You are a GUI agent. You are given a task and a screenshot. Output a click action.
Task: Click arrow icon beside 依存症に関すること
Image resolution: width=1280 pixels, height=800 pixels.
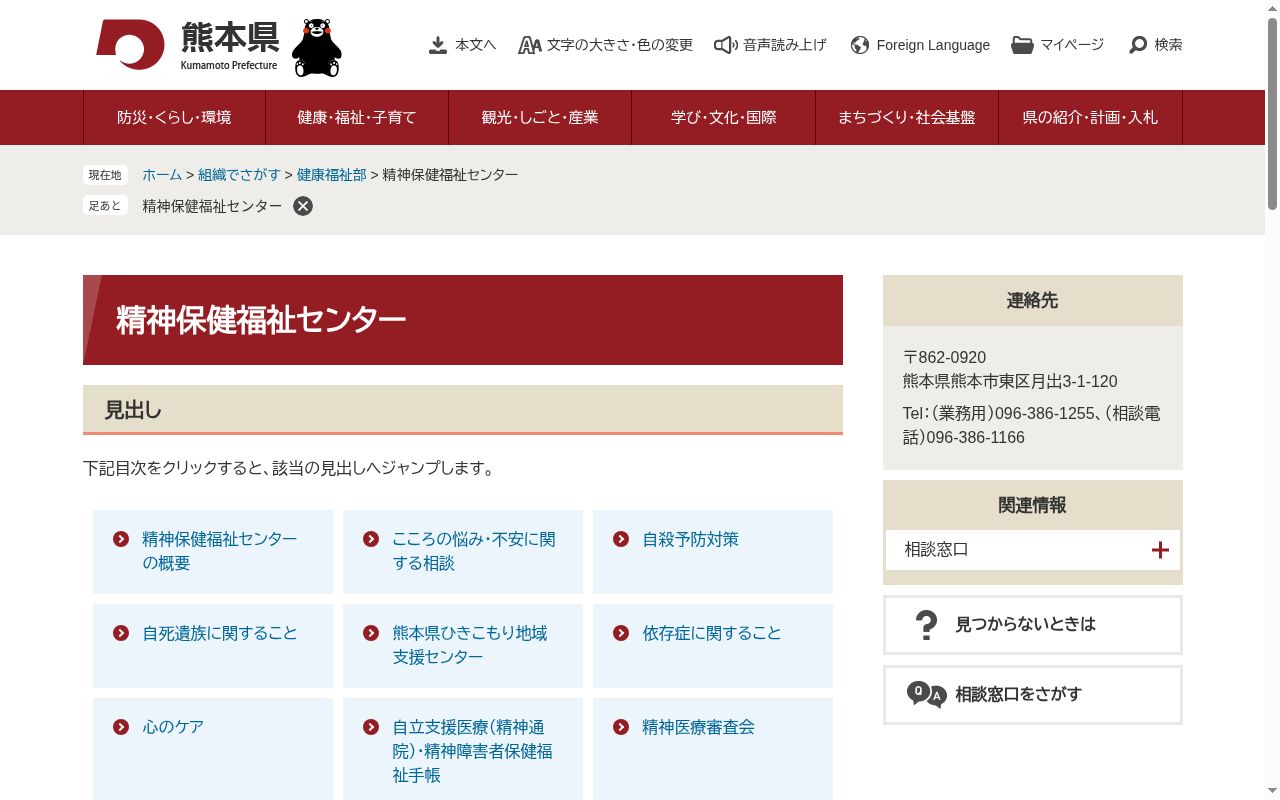pyautogui.click(x=621, y=633)
